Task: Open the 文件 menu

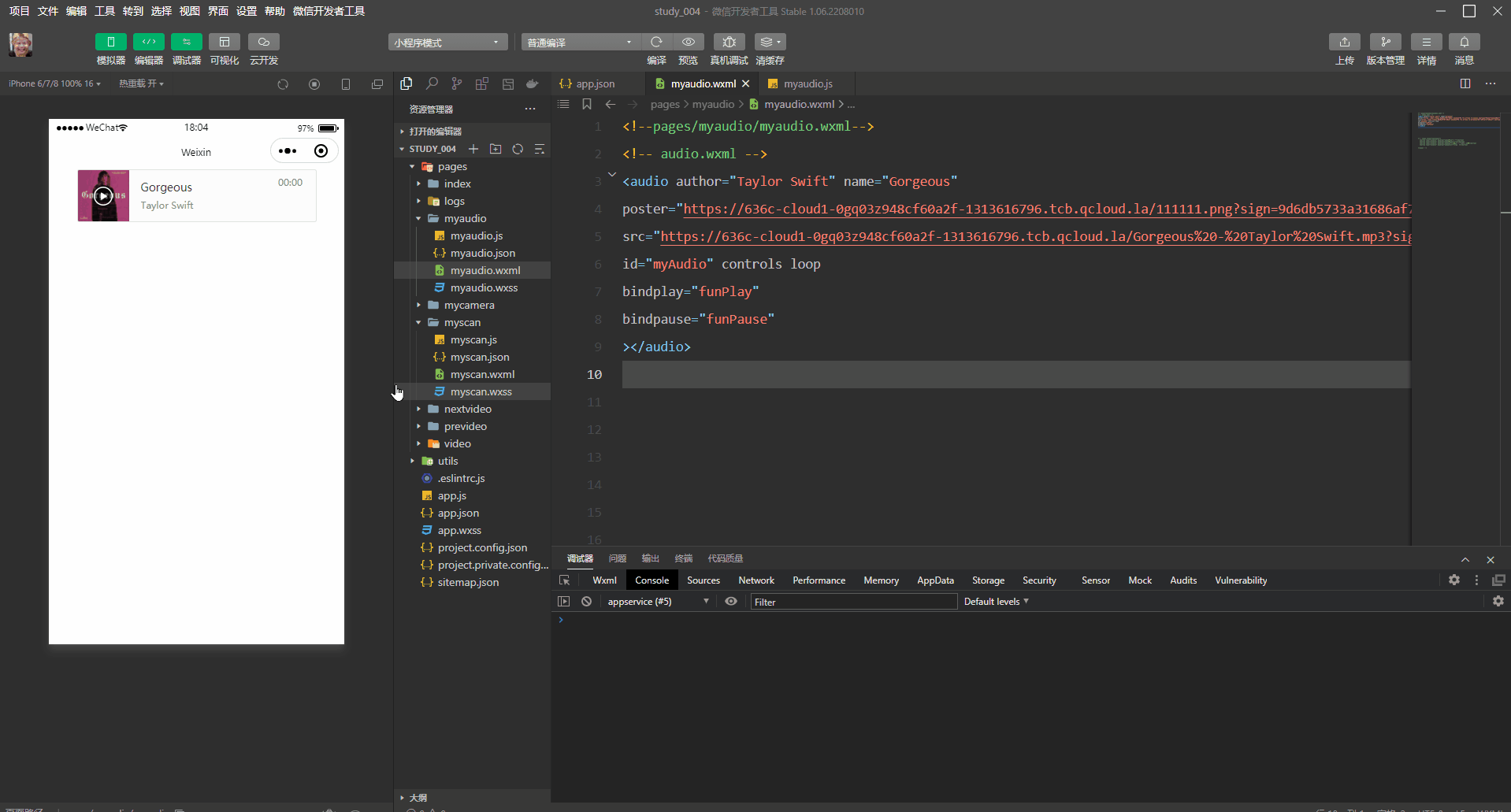Action: [48, 11]
